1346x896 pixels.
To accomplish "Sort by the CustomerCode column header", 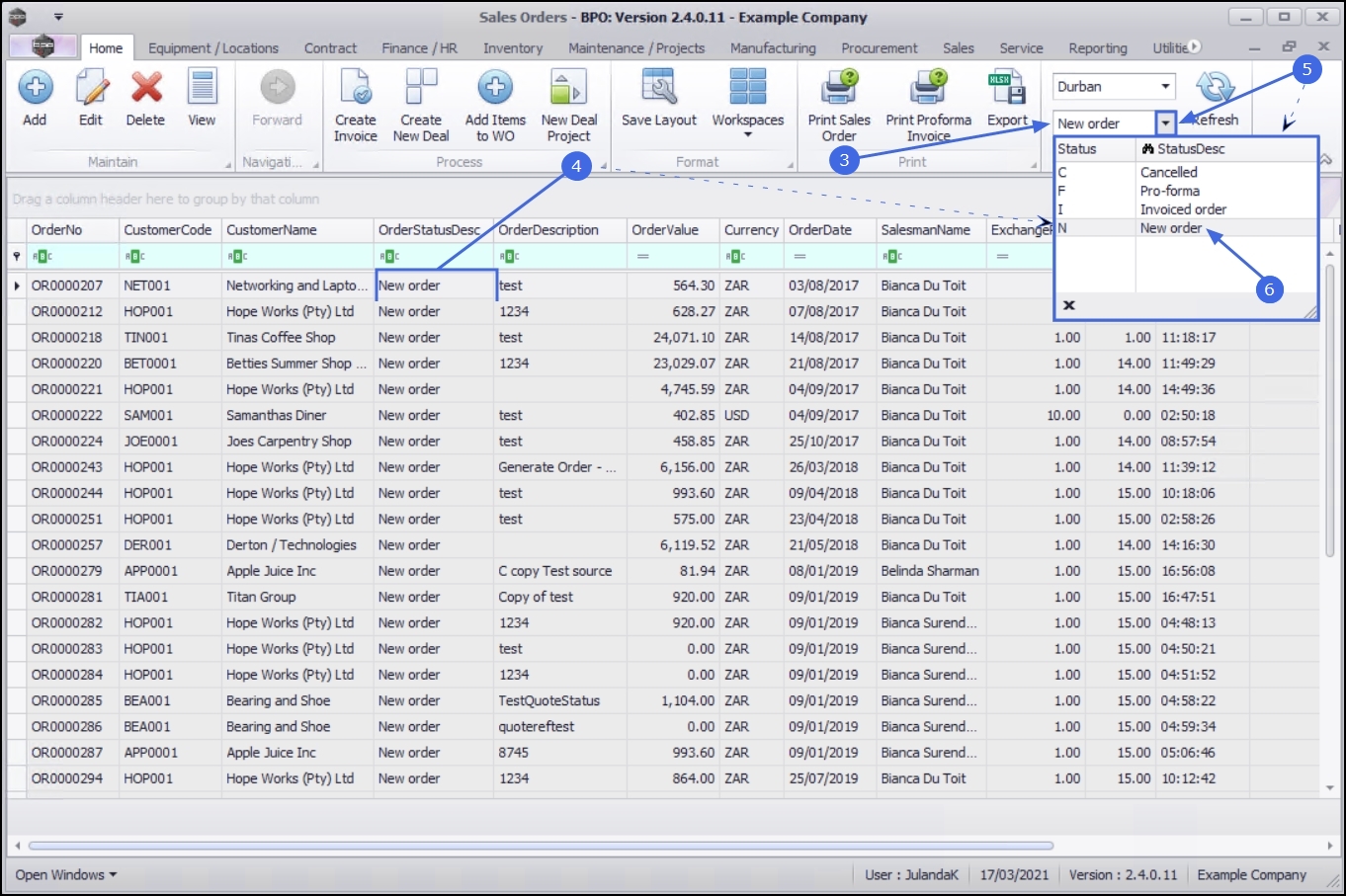I will [170, 230].
